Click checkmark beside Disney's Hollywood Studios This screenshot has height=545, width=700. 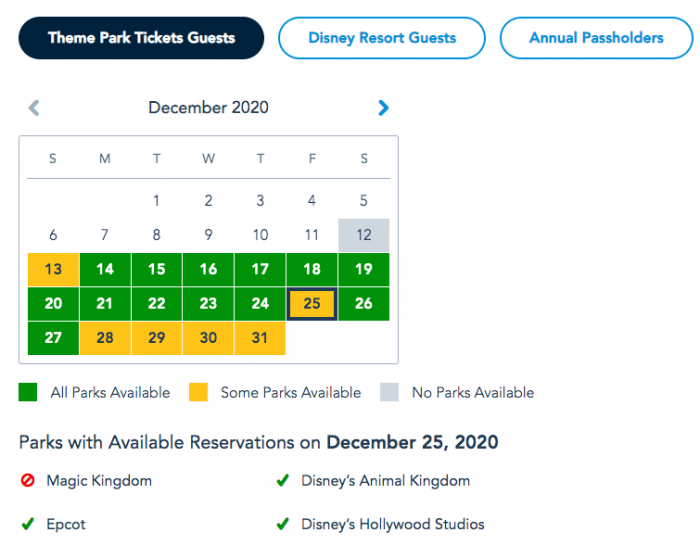coord(283,524)
